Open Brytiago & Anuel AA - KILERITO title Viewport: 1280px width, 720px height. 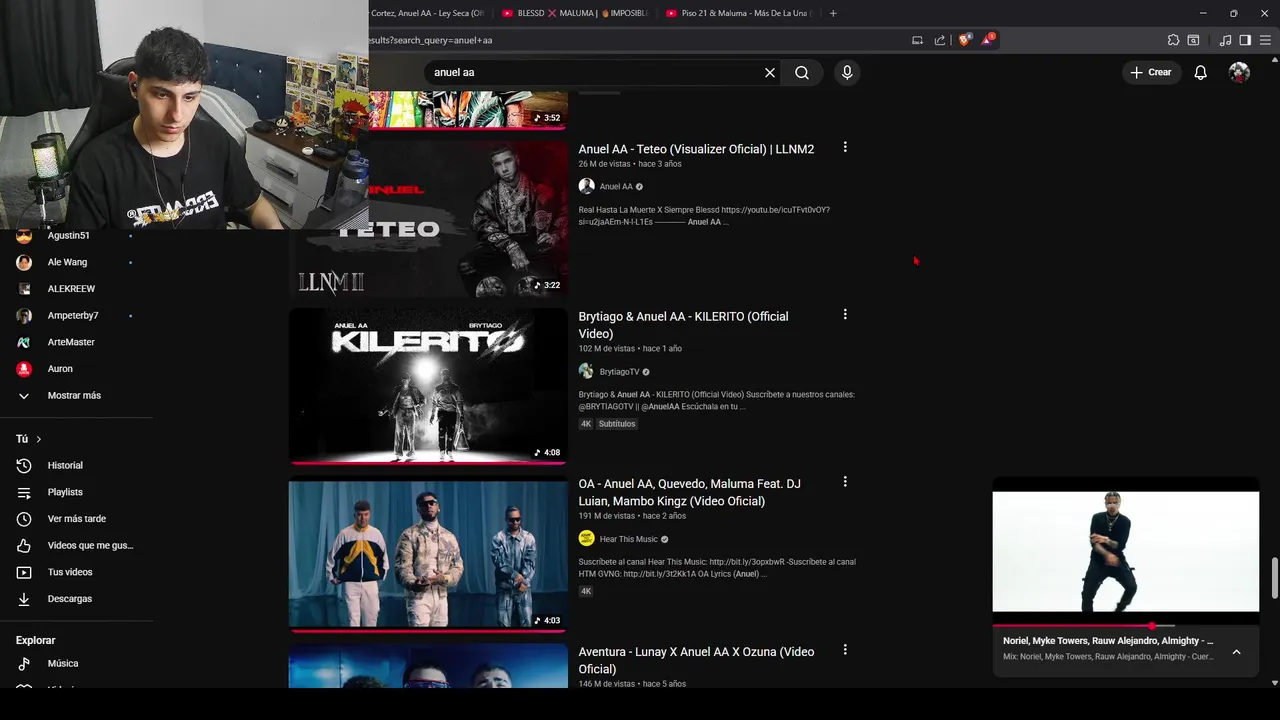click(x=683, y=325)
